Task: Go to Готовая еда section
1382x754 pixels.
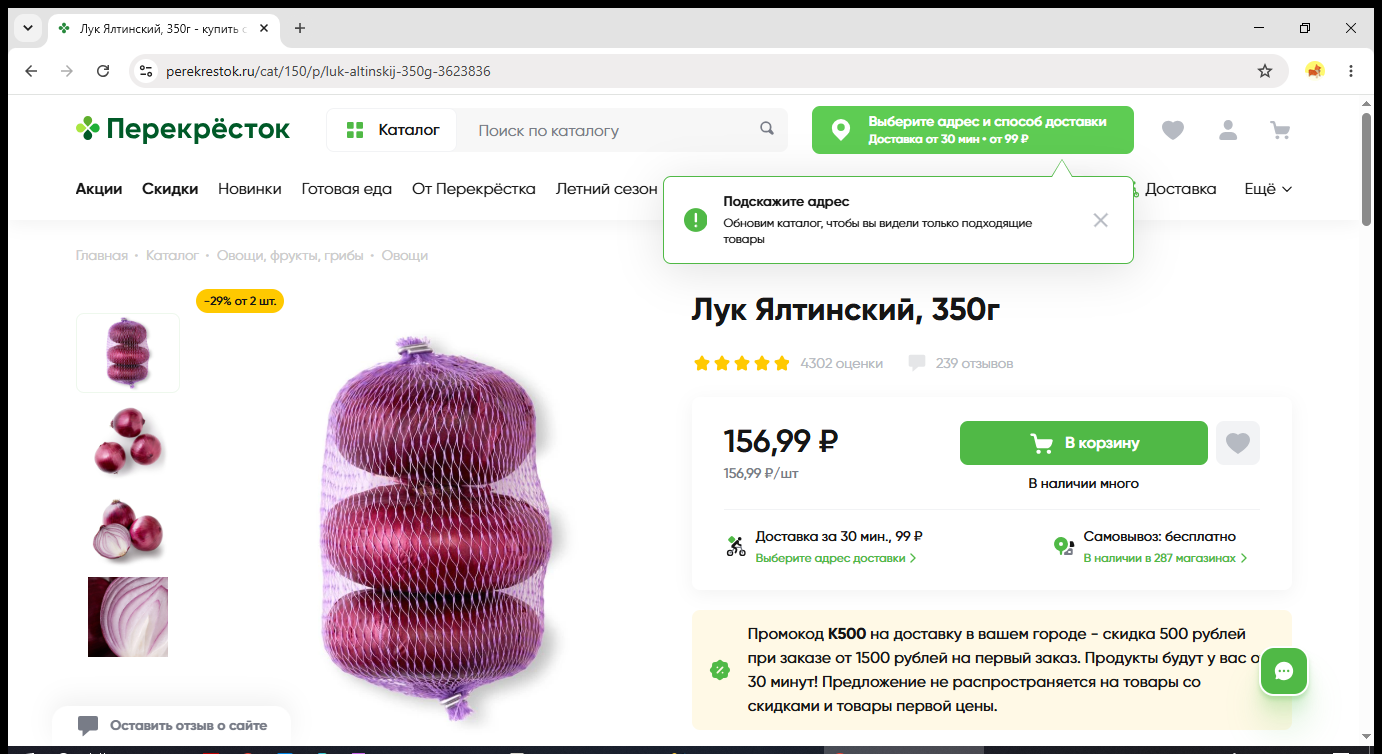Action: [x=347, y=188]
